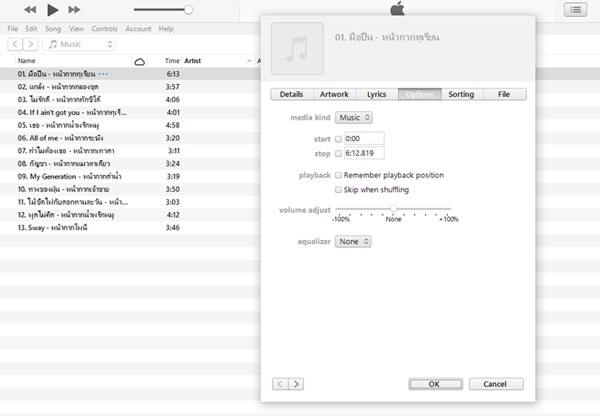Open the Edit menu
The width and height of the screenshot is (600, 416).
coord(31,29)
